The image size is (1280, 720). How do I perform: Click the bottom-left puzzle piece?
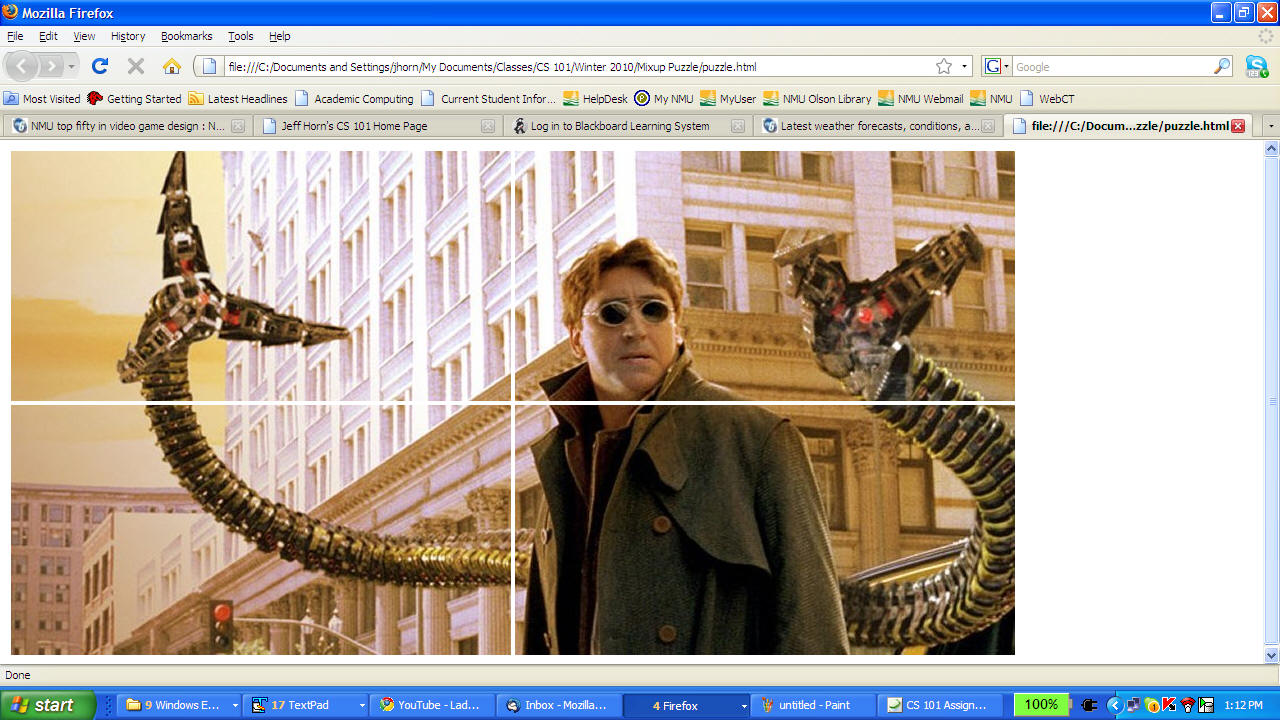click(261, 530)
